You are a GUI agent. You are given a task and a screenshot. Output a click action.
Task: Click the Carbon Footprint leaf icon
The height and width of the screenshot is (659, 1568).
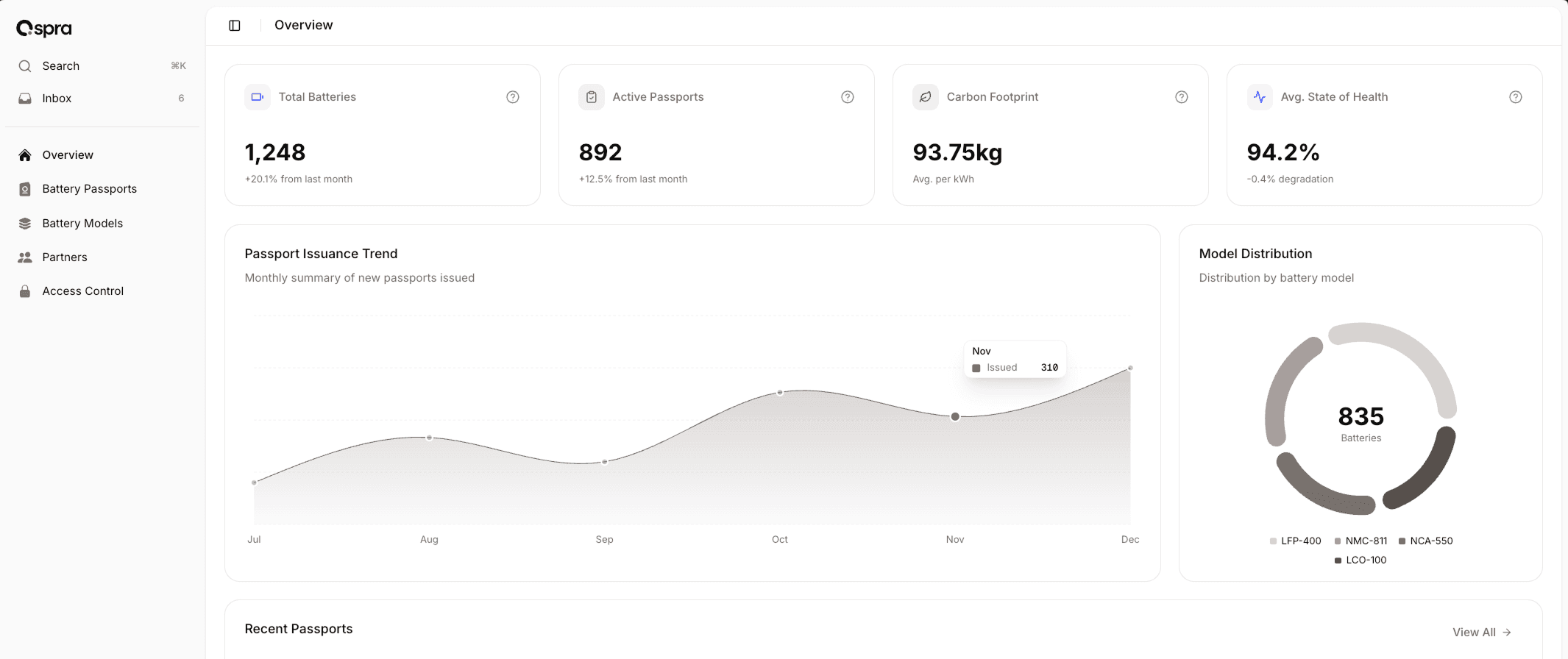pos(926,97)
